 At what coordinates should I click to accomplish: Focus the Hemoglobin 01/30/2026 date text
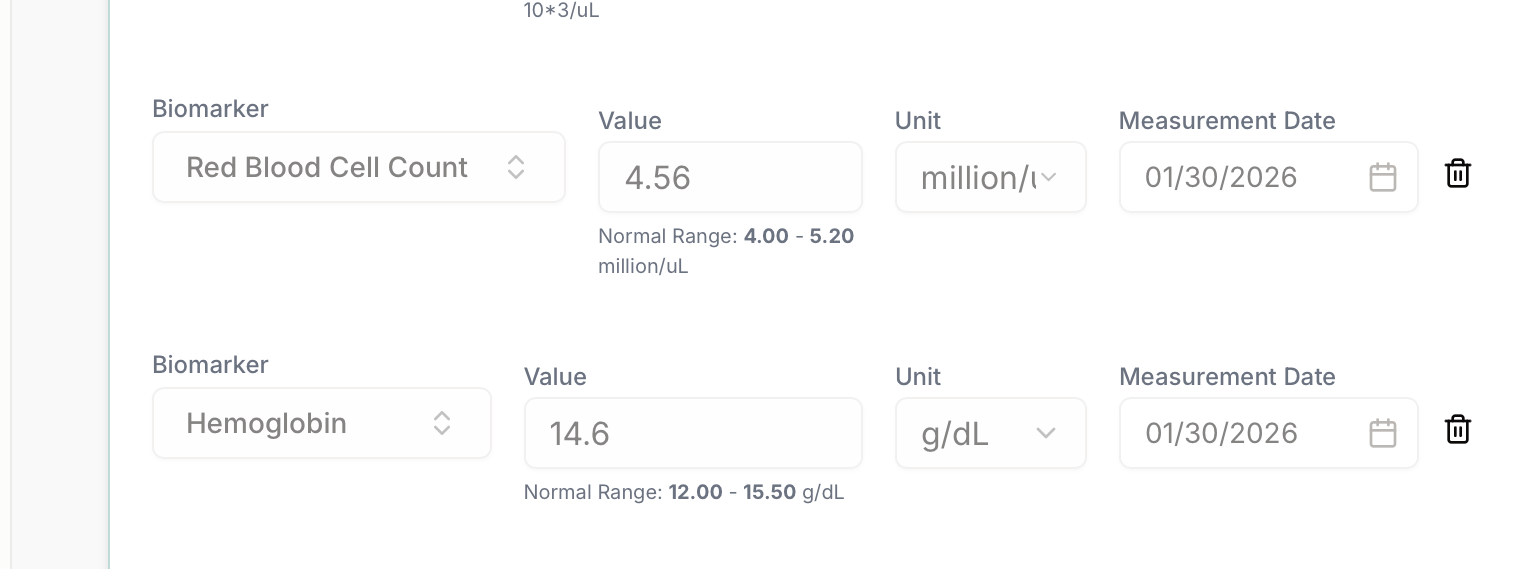[x=1221, y=434]
